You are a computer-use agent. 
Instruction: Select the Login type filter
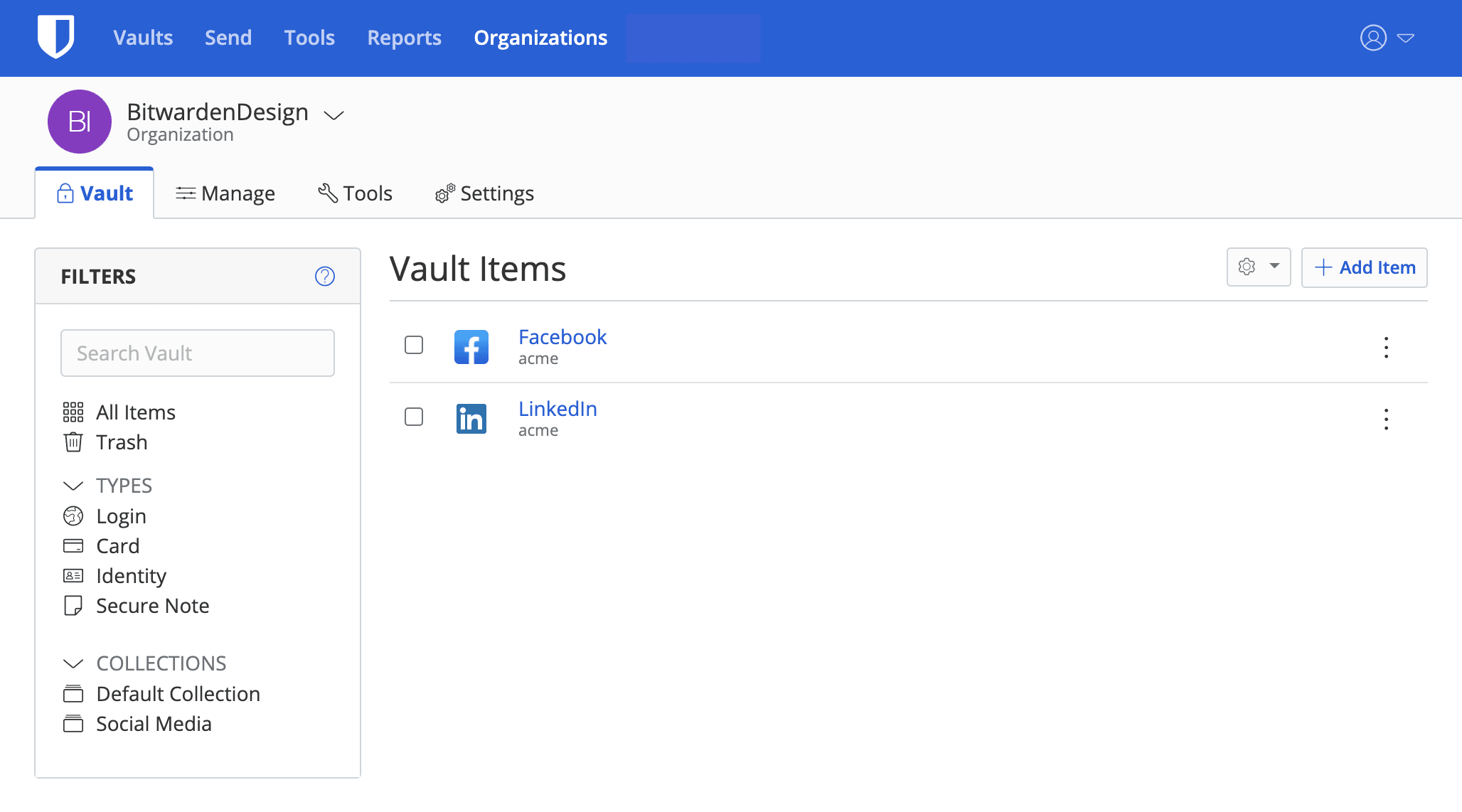pos(121,516)
